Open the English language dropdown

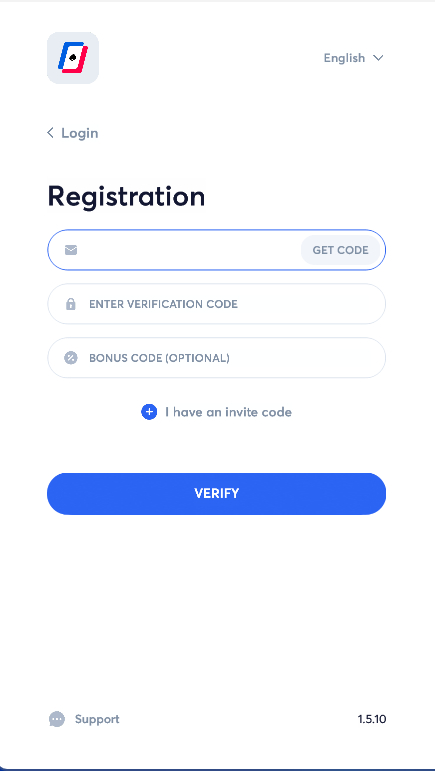[353, 58]
